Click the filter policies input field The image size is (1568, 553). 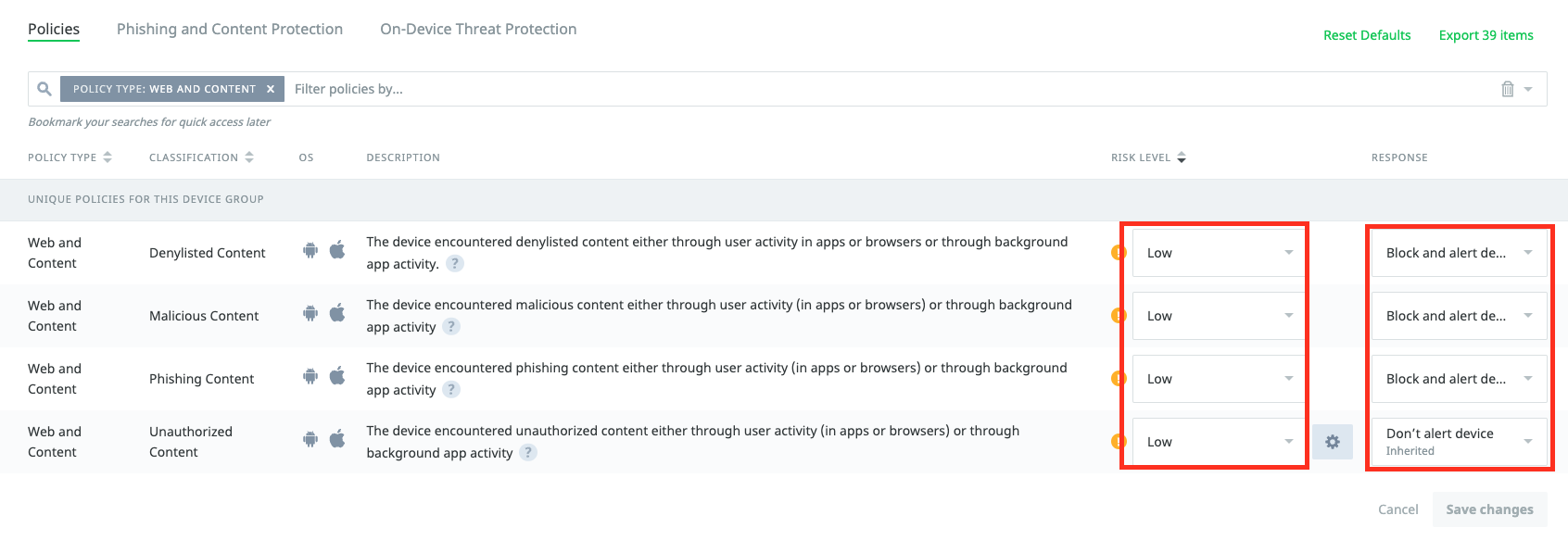click(x=389, y=88)
